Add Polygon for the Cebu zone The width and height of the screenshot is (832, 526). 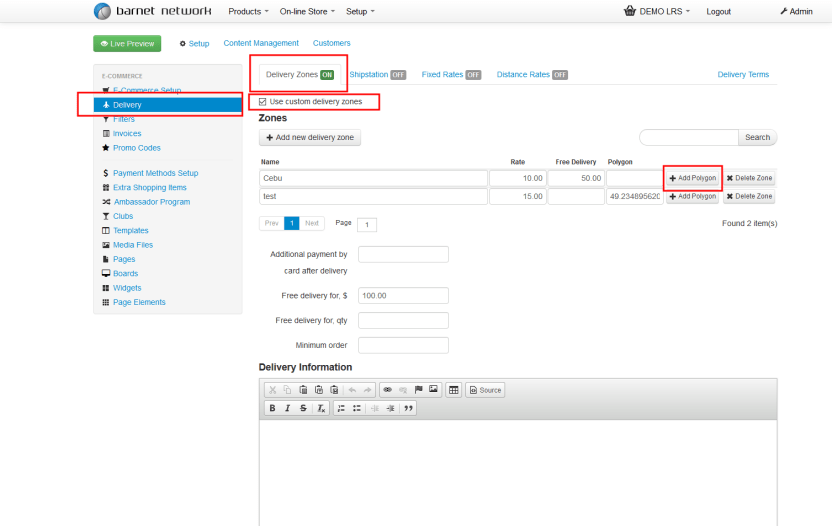[692, 178]
